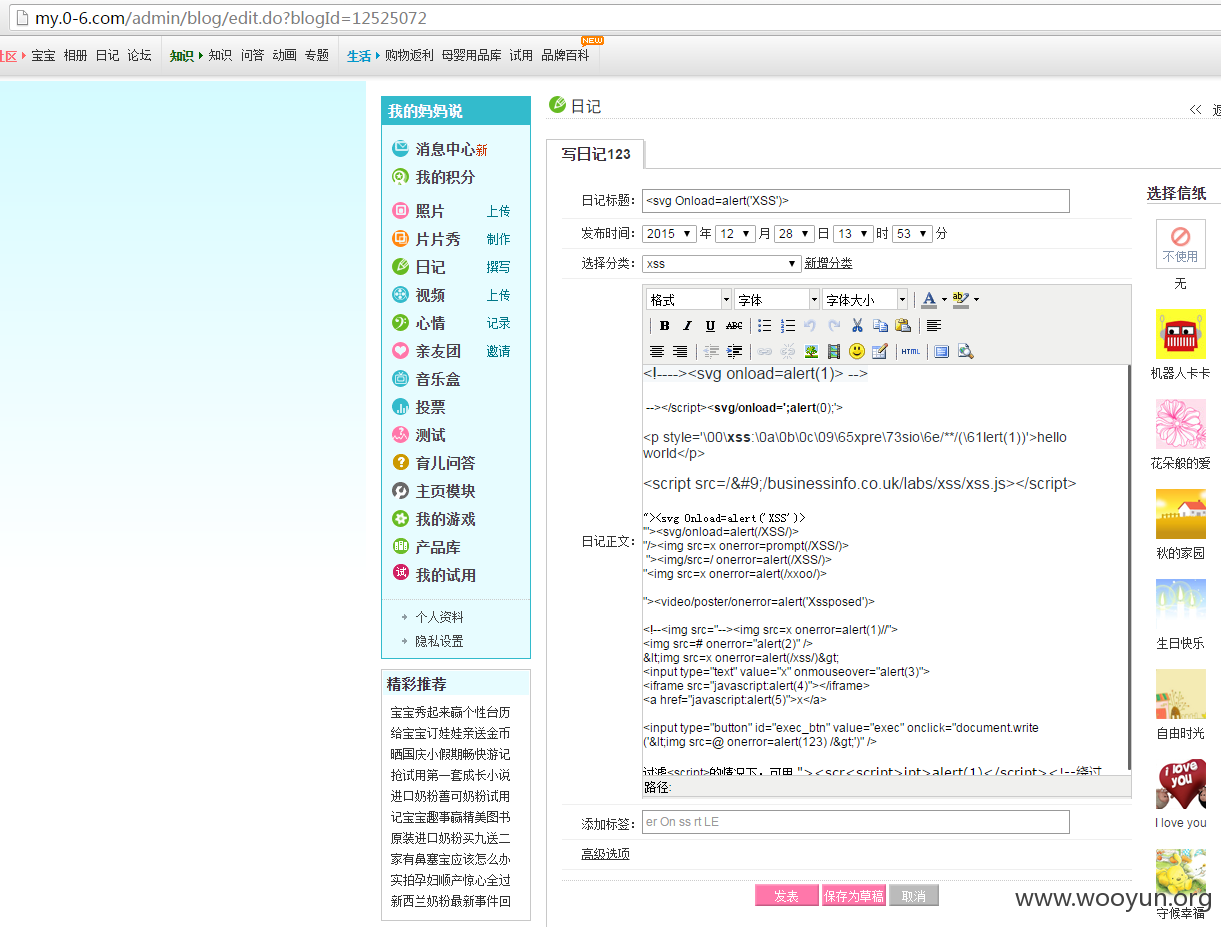The height and width of the screenshot is (927, 1221).
Task: Click the outdent icon
Action: click(x=711, y=351)
